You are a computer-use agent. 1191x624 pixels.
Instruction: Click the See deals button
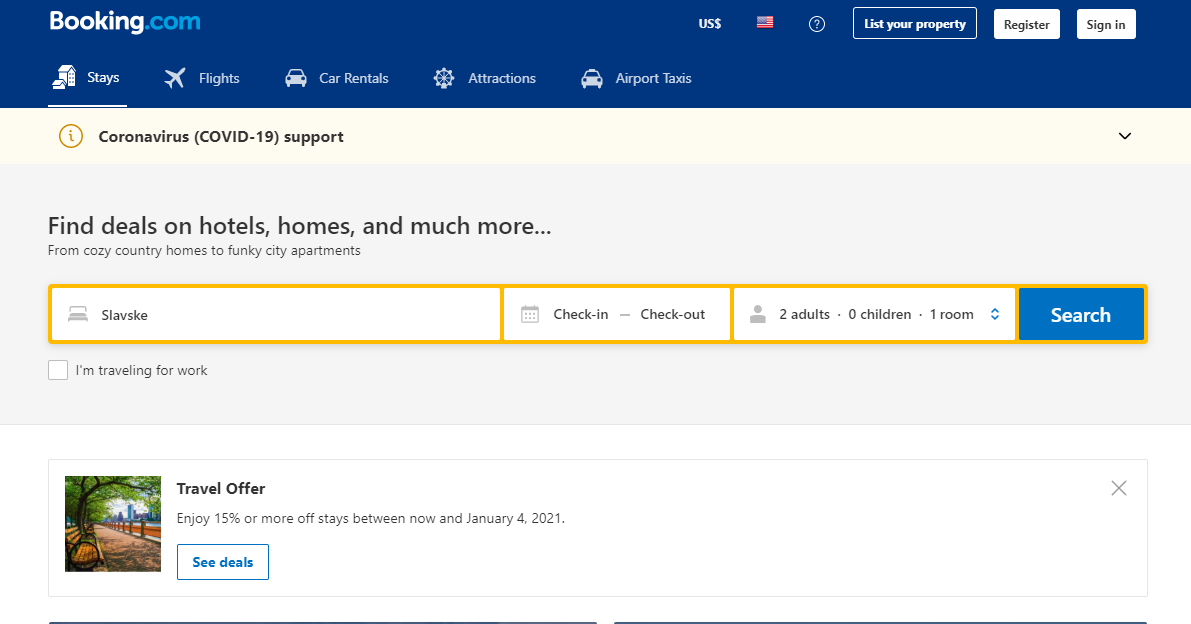pyautogui.click(x=223, y=562)
